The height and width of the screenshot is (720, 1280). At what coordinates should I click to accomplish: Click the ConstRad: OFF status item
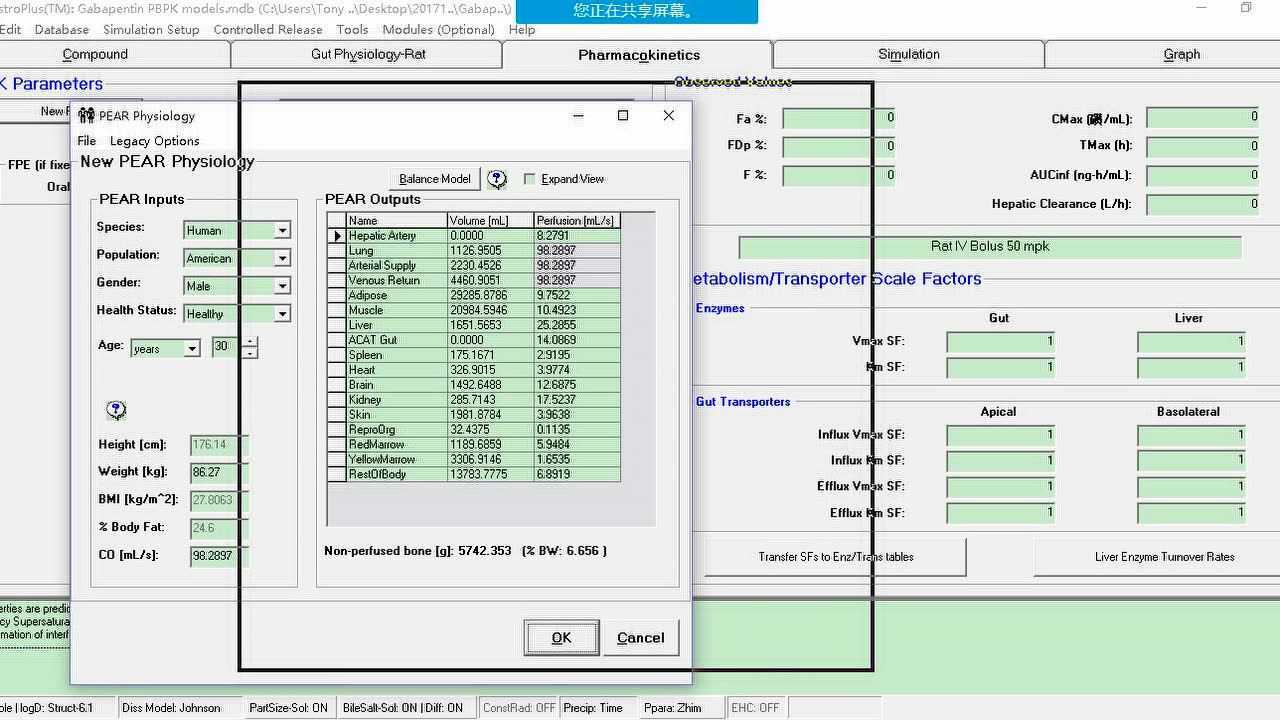pyautogui.click(x=518, y=707)
